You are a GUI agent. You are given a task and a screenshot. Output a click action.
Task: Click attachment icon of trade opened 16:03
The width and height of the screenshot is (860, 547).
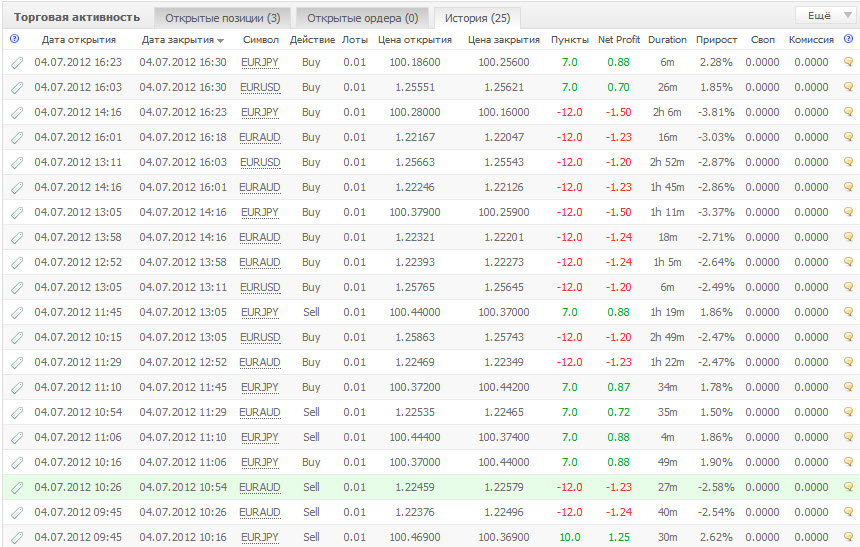point(17,88)
